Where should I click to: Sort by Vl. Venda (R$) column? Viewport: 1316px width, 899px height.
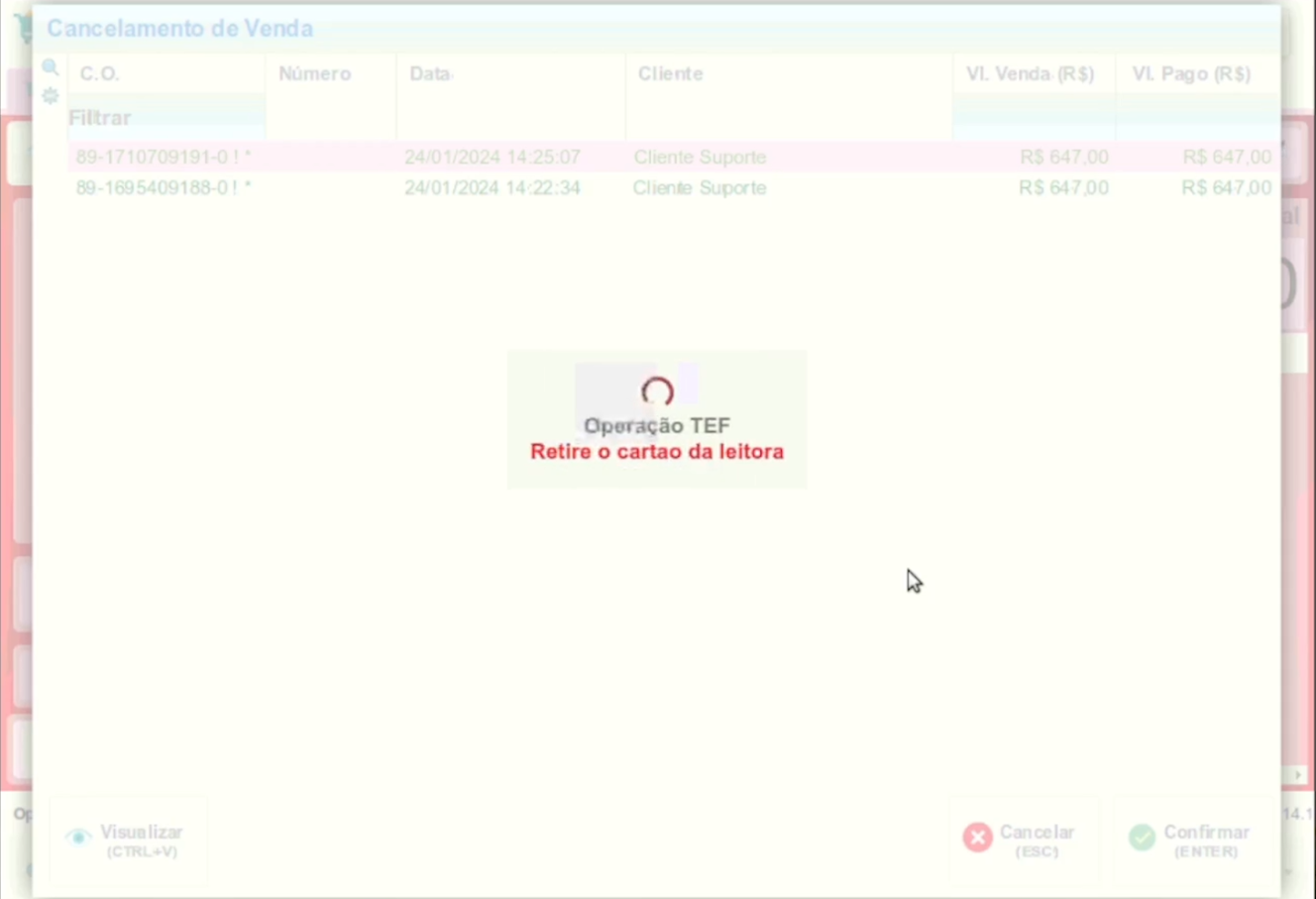(1030, 74)
